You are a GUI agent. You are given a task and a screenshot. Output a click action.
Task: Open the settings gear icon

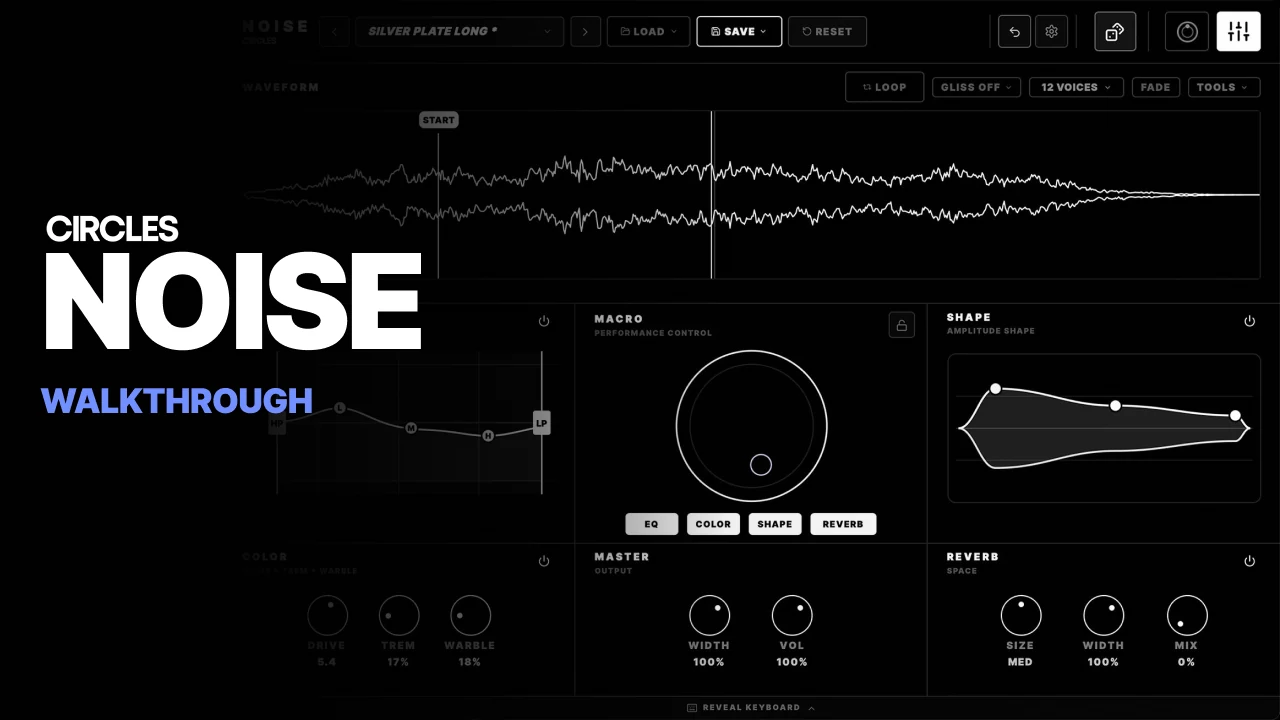pos(1051,31)
